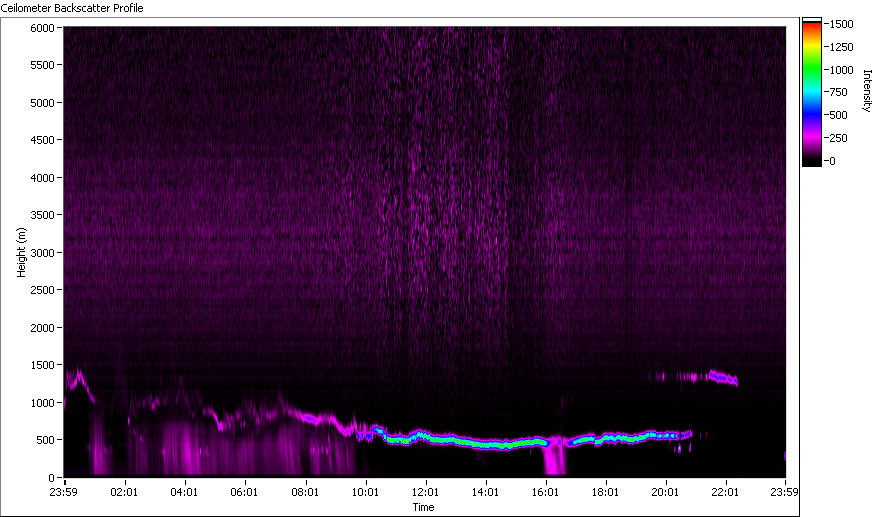
Task: Click the 10:01 time tick label
Action: pyautogui.click(x=365, y=492)
